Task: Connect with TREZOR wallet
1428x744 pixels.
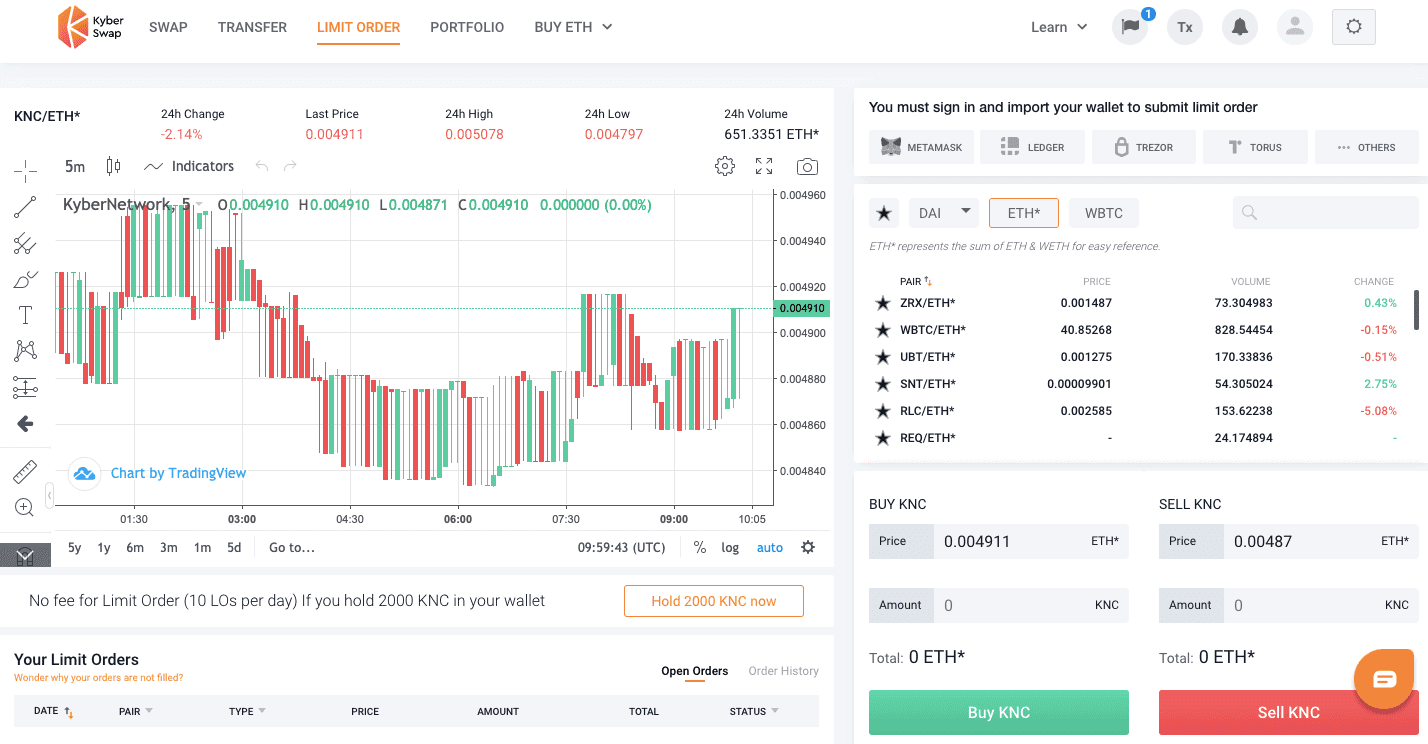Action: (x=1144, y=147)
